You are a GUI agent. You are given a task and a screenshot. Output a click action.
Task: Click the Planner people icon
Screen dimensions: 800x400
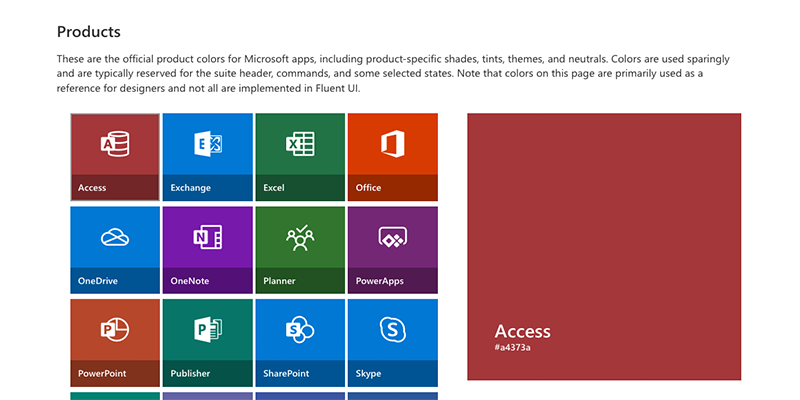pyautogui.click(x=300, y=238)
